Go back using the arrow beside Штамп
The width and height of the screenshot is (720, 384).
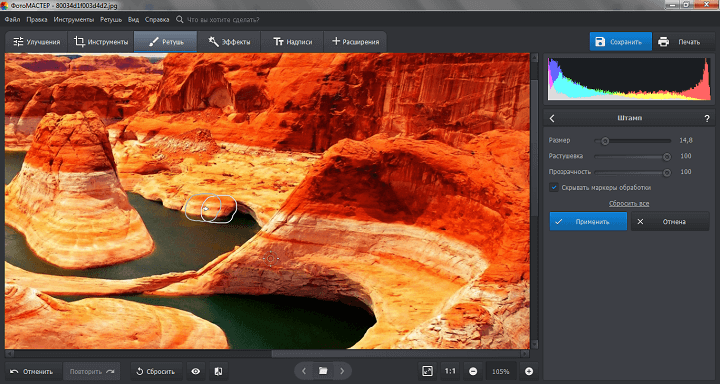coord(552,119)
